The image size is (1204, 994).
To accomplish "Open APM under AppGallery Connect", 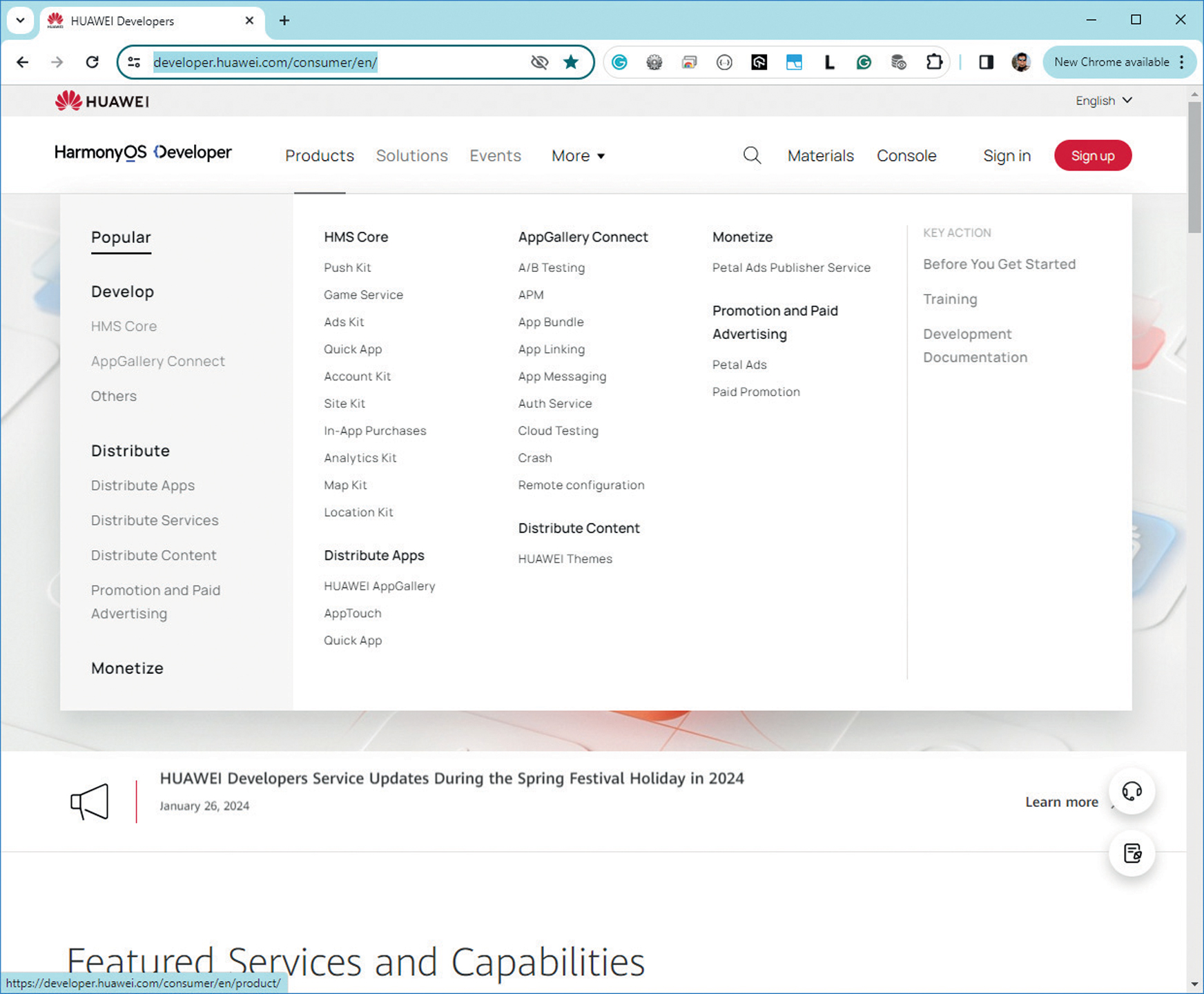I will pyautogui.click(x=530, y=295).
